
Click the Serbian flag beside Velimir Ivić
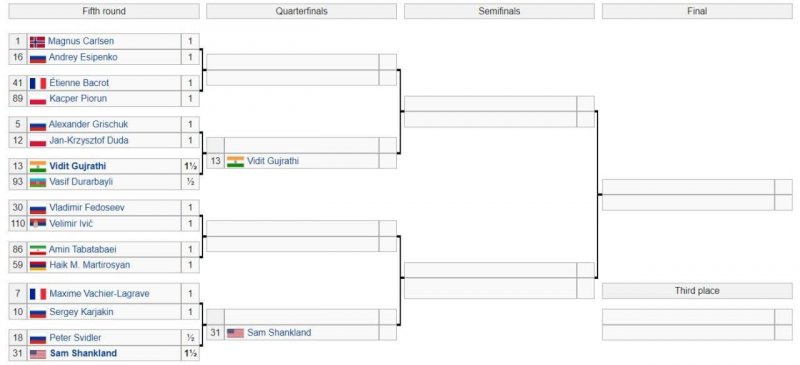38,223
